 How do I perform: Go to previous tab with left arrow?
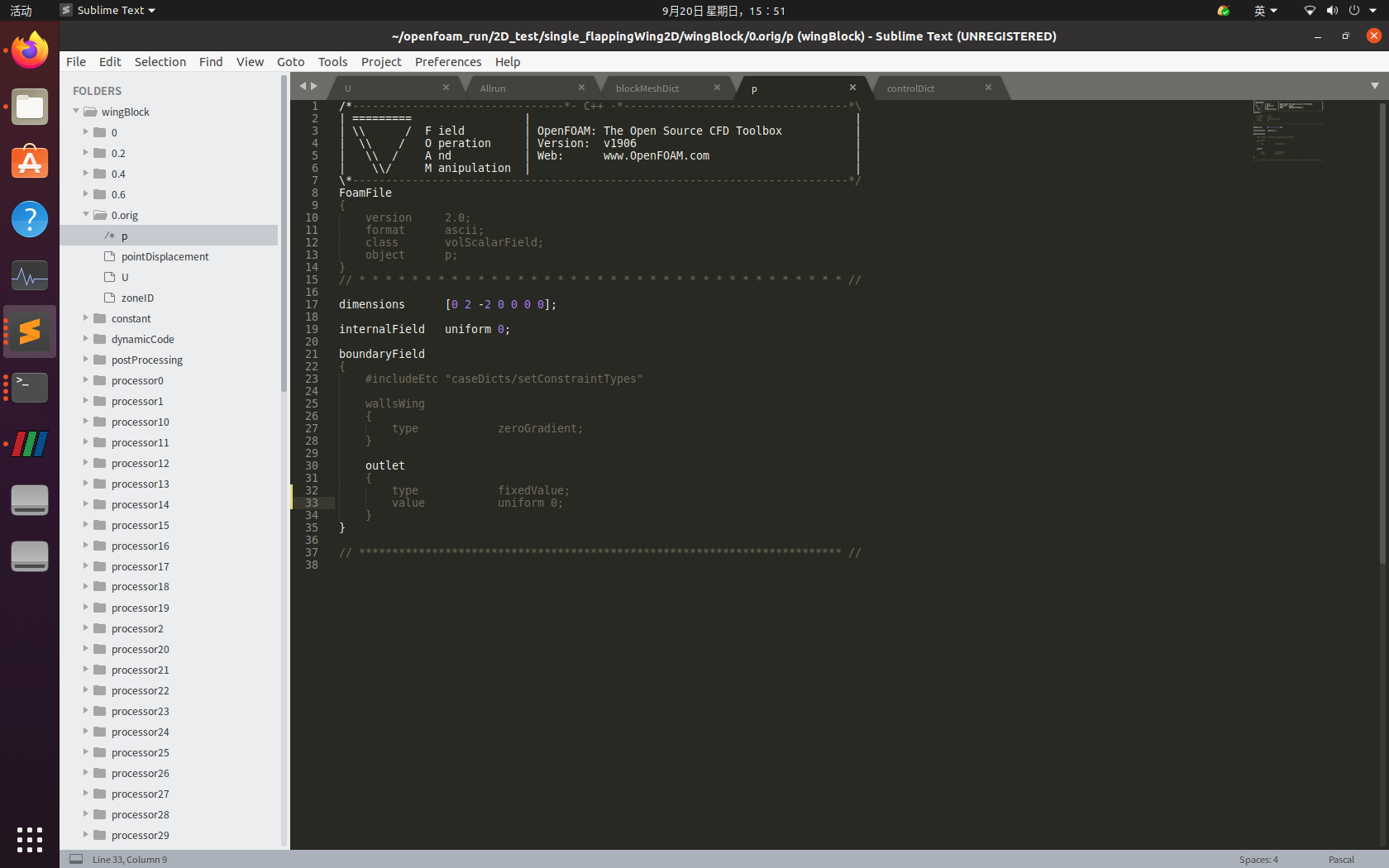point(303,86)
